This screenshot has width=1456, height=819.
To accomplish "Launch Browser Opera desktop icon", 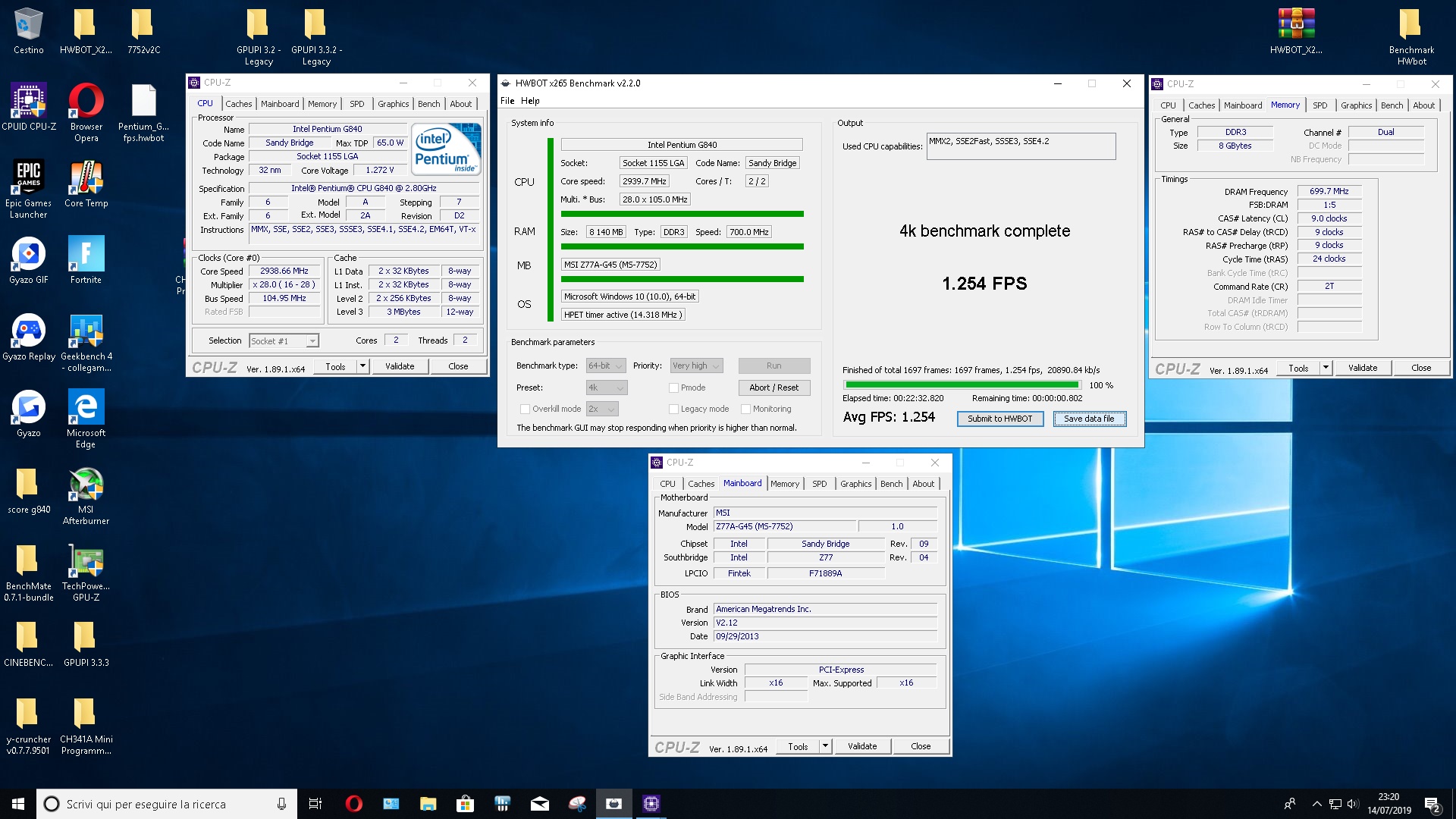I will pos(86,113).
